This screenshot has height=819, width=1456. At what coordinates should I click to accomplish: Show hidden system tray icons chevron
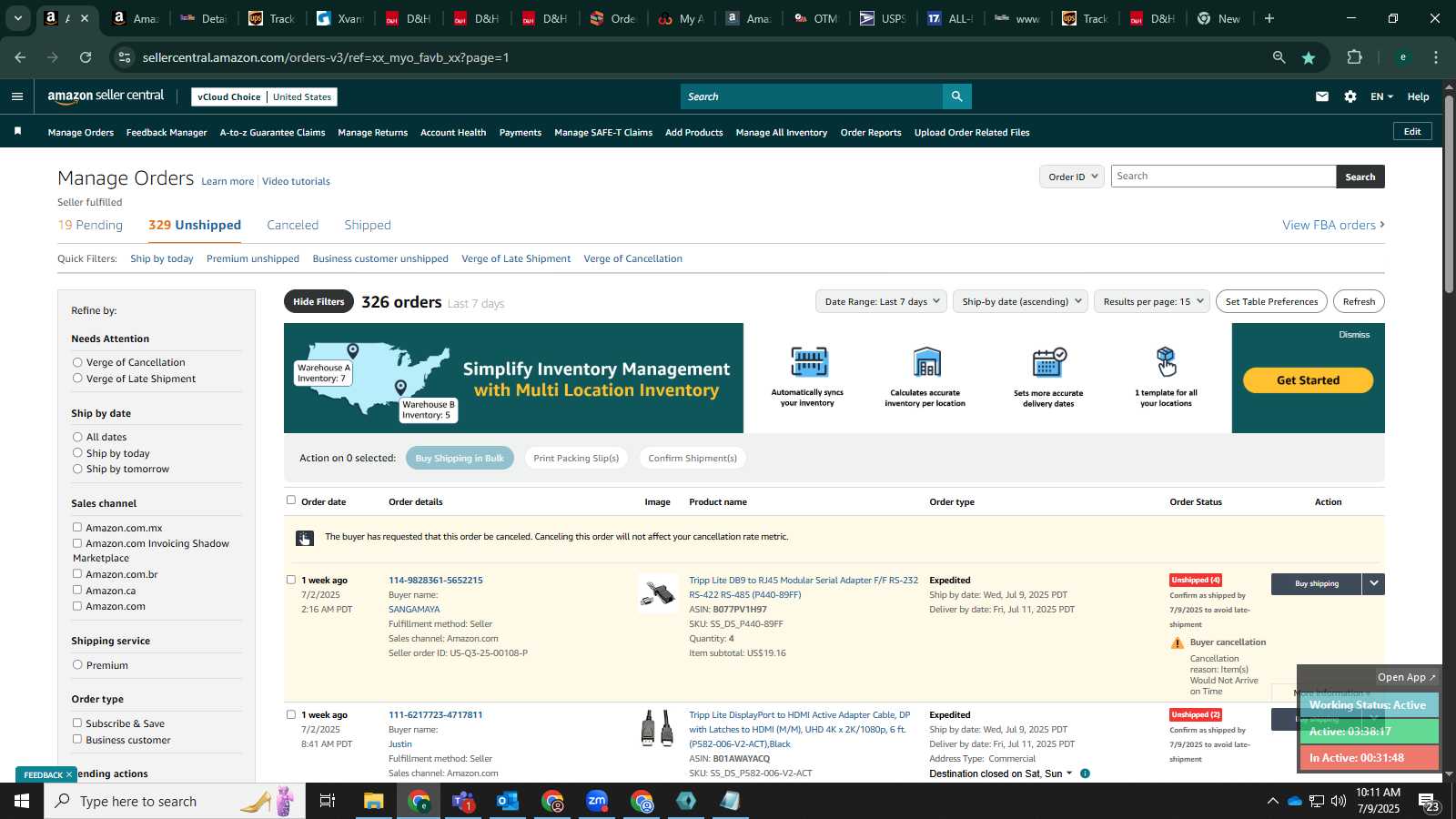[1272, 801]
